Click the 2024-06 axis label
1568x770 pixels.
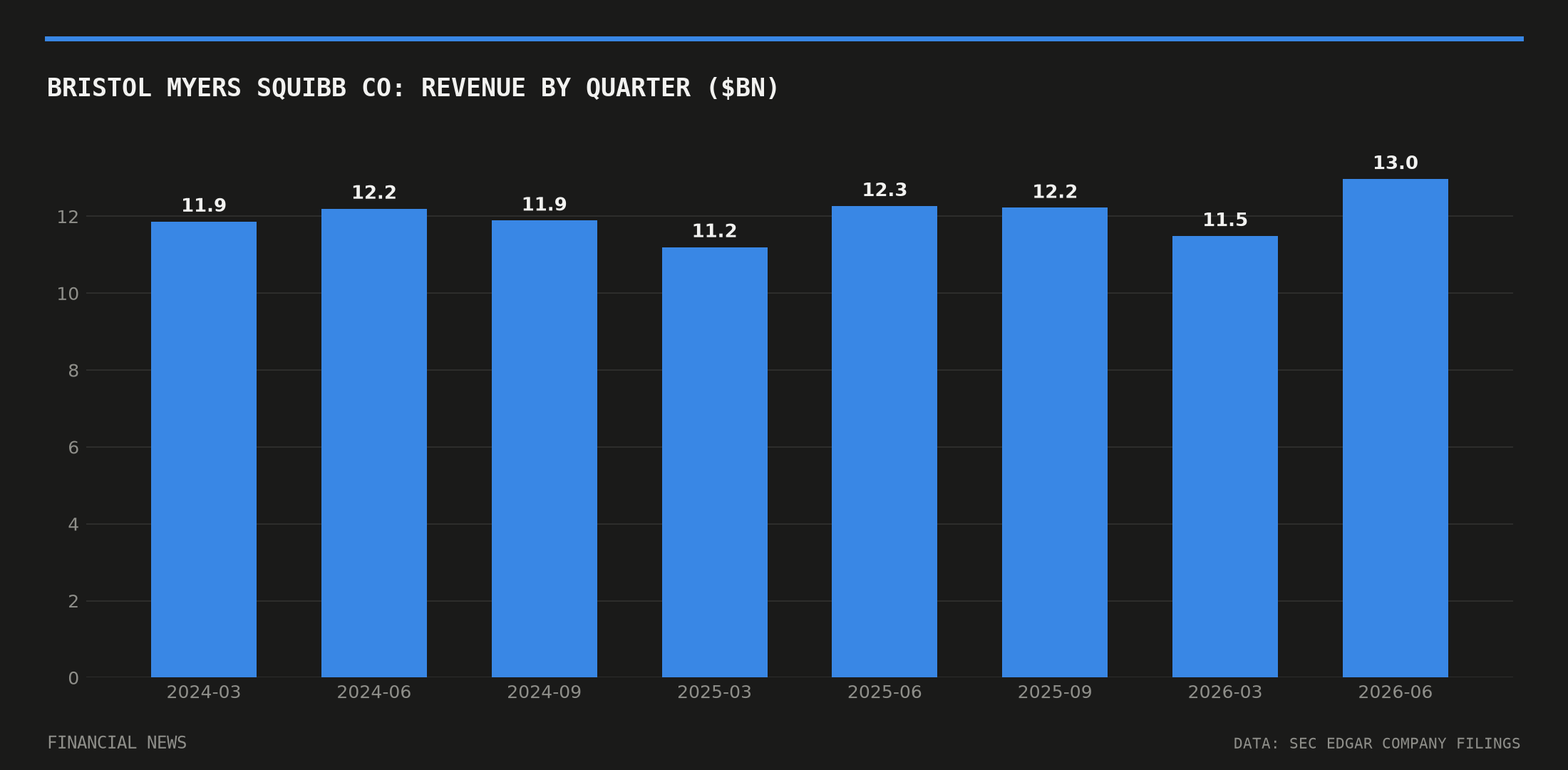point(374,692)
